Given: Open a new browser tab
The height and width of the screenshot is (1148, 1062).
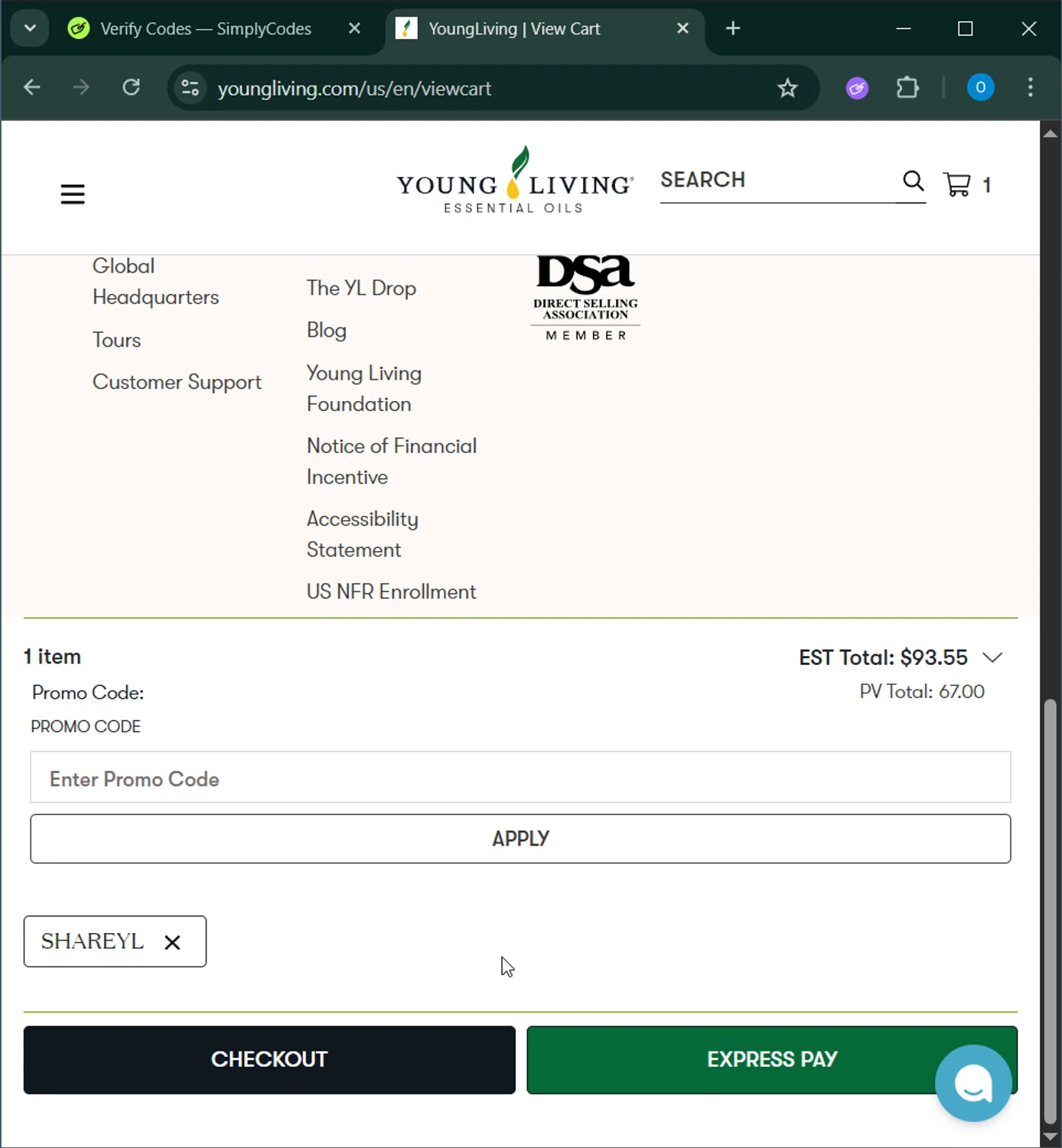Looking at the screenshot, I should 733,28.
